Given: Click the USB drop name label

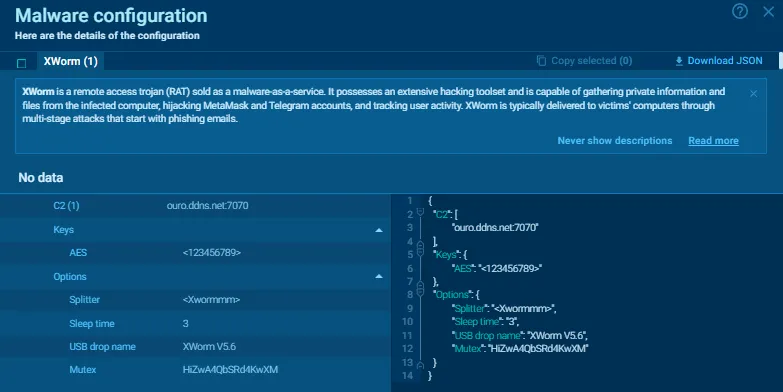Looking at the screenshot, I should click(102, 347).
